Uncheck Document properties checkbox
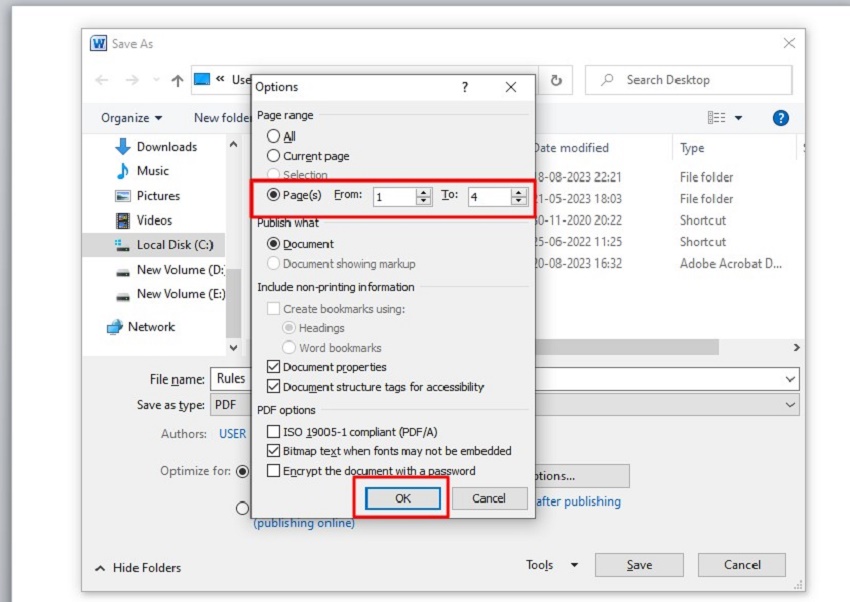This screenshot has height=602, width=850. (x=273, y=367)
